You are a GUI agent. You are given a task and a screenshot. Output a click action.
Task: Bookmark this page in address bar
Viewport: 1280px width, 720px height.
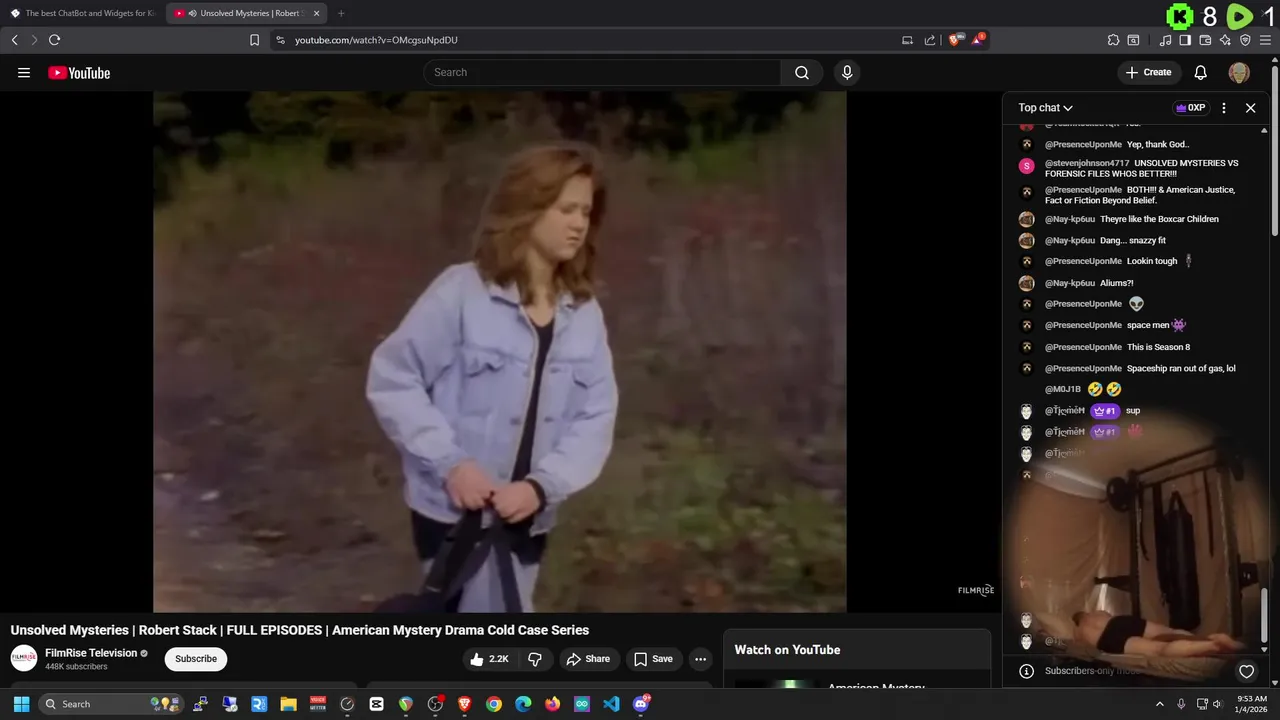pos(255,40)
